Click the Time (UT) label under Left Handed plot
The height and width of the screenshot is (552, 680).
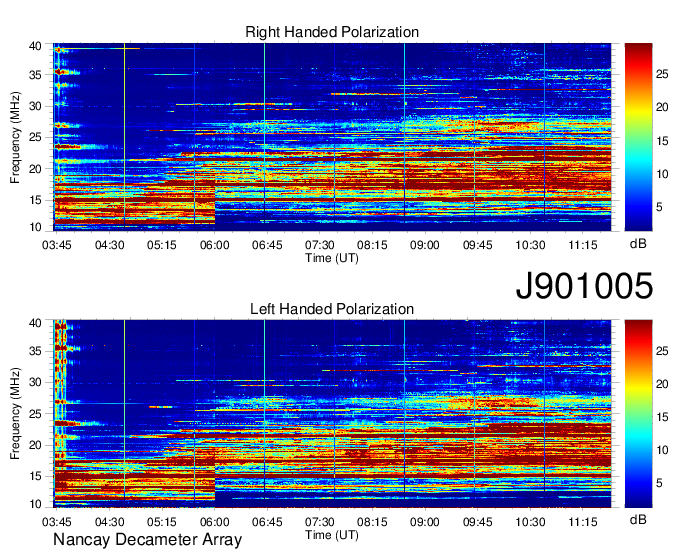click(x=332, y=535)
